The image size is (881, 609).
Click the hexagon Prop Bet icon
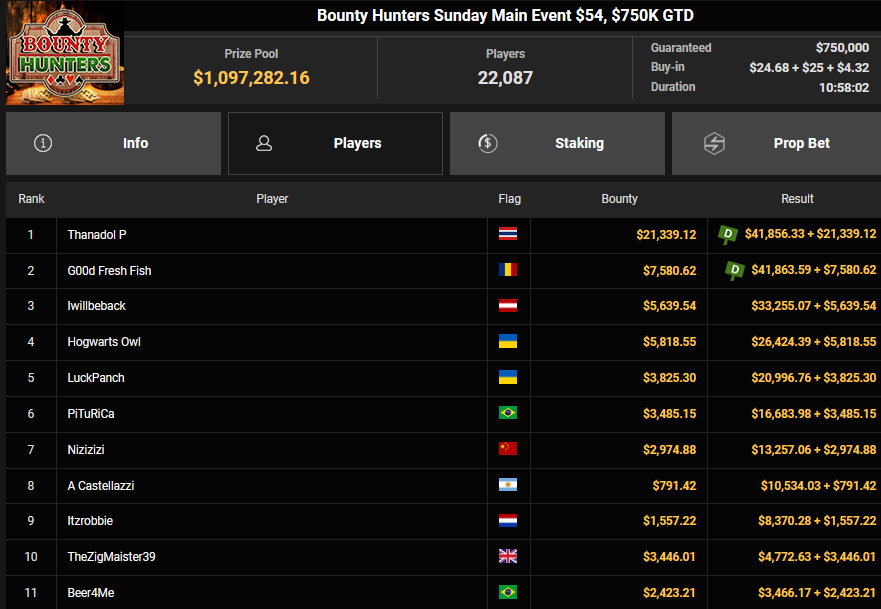[x=714, y=143]
